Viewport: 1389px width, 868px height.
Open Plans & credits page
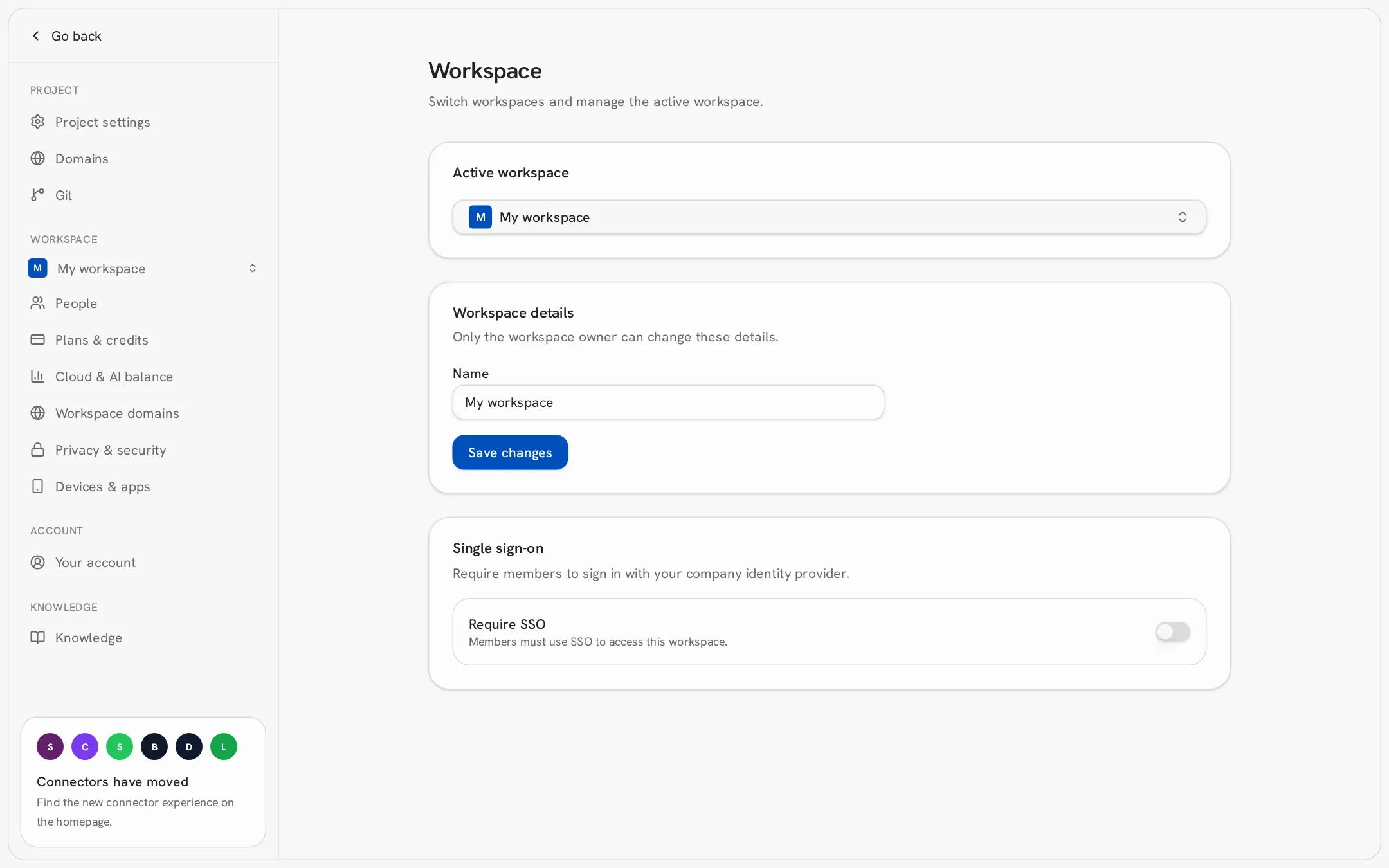tap(143, 339)
